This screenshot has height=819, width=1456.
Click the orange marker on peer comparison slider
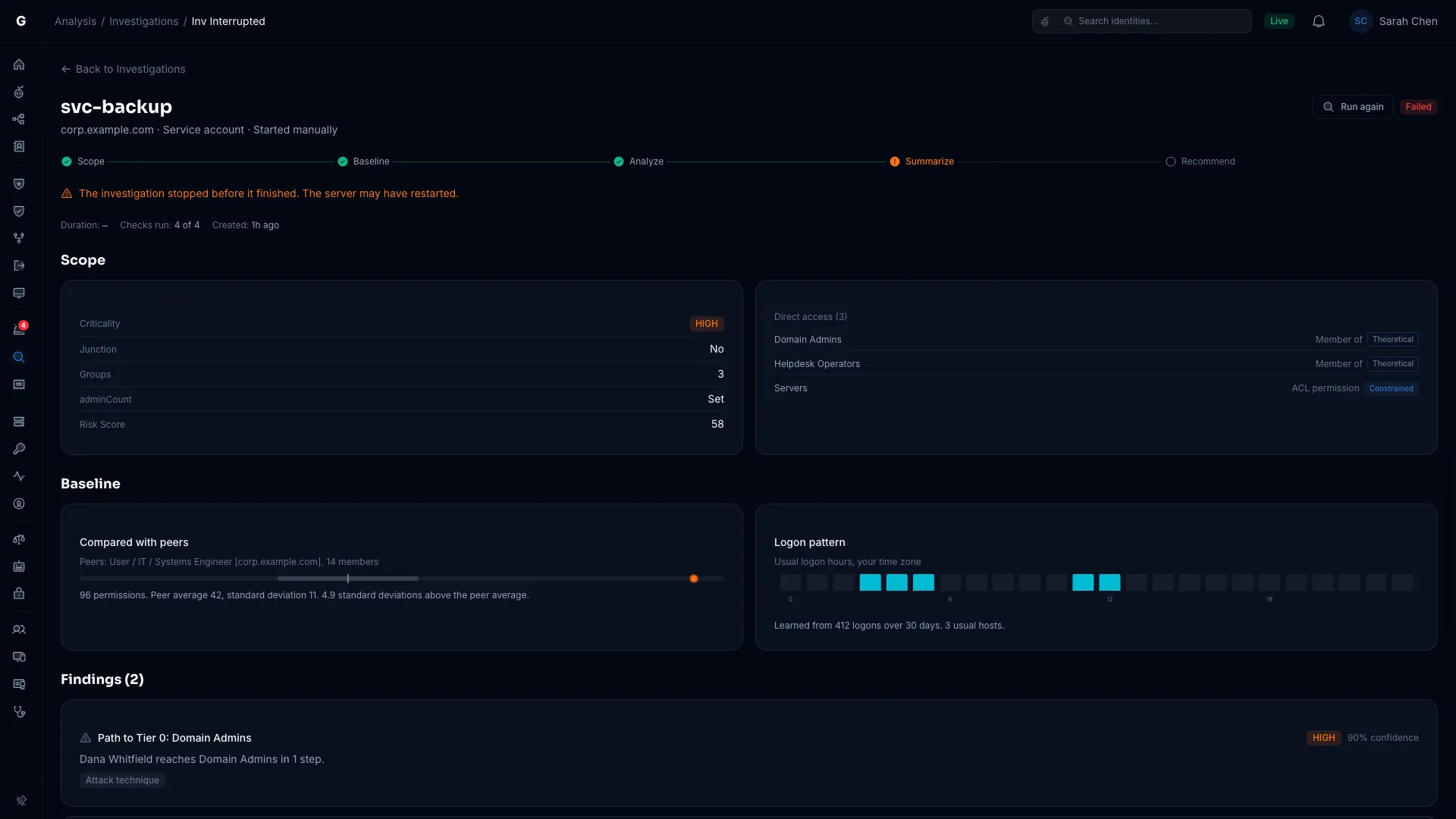pyautogui.click(x=693, y=579)
